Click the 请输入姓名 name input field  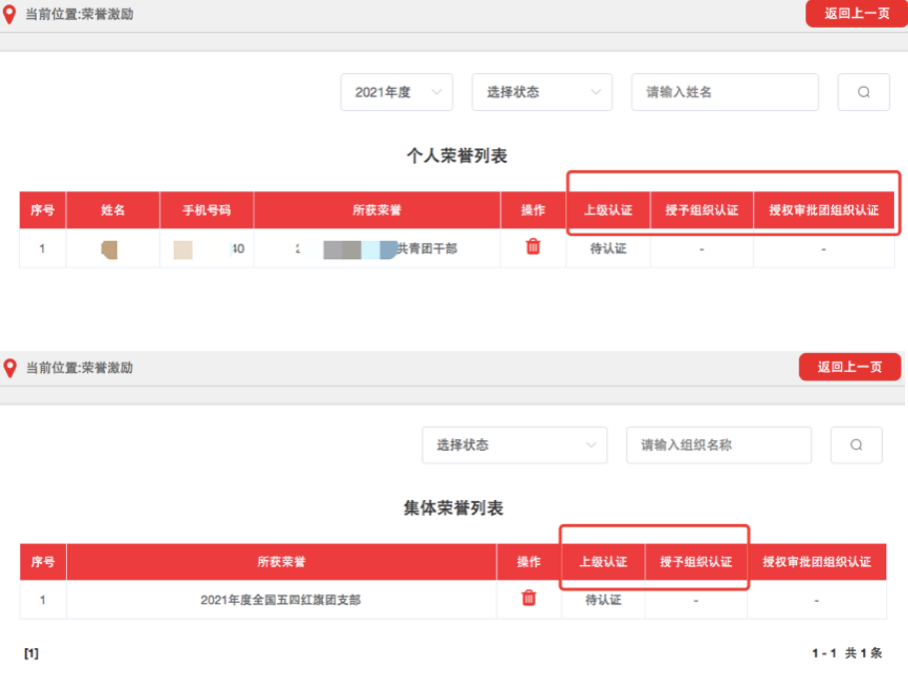point(724,92)
